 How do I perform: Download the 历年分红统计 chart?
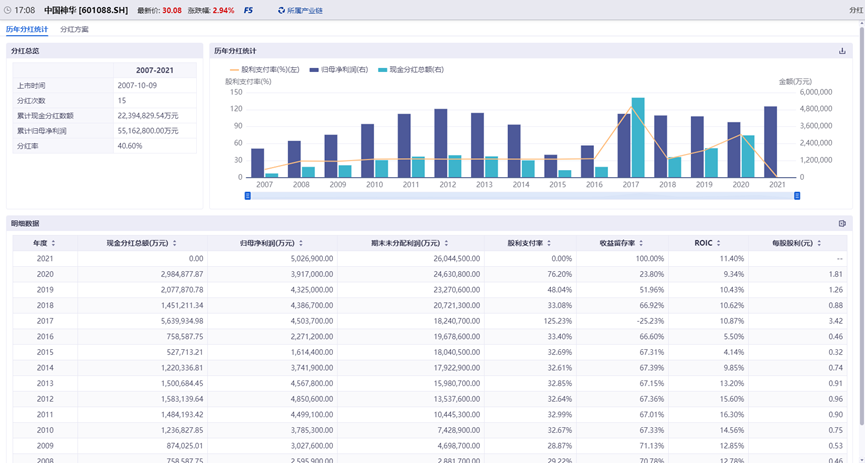tap(842, 51)
